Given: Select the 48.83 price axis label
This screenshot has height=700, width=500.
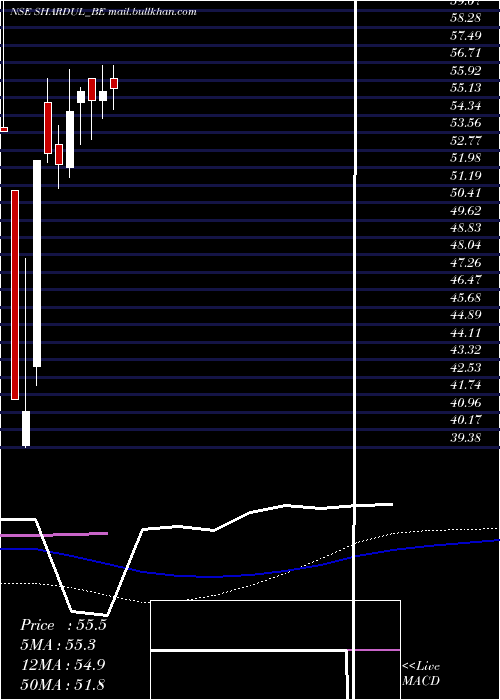Looking at the screenshot, I should point(465,228).
